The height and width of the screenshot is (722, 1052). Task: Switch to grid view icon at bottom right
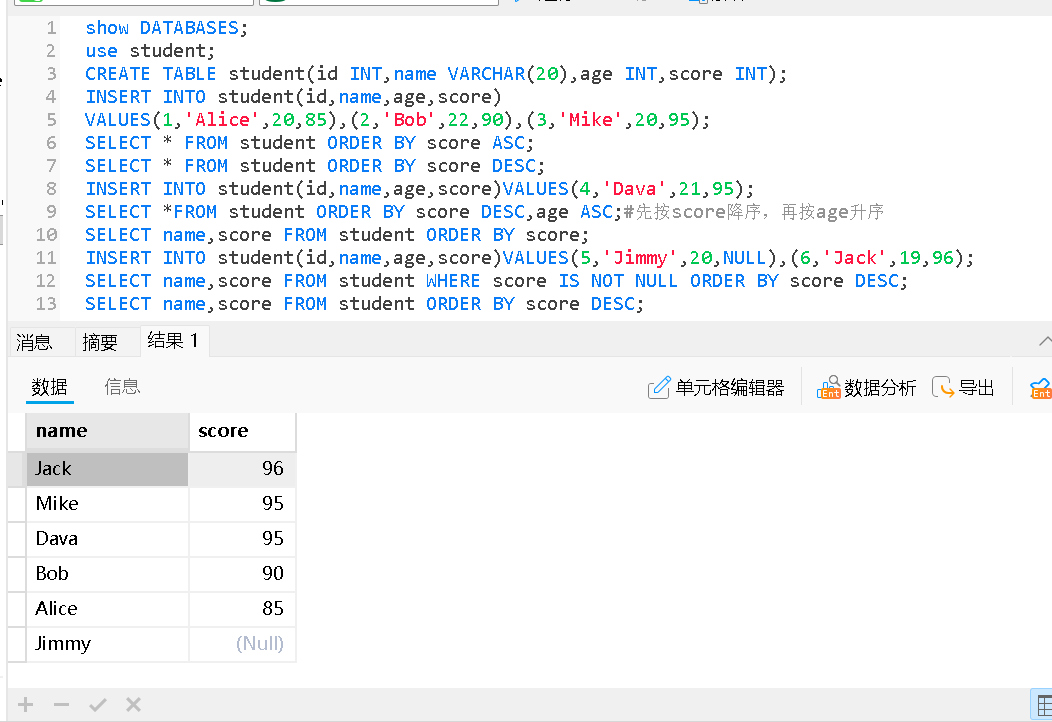point(1043,706)
